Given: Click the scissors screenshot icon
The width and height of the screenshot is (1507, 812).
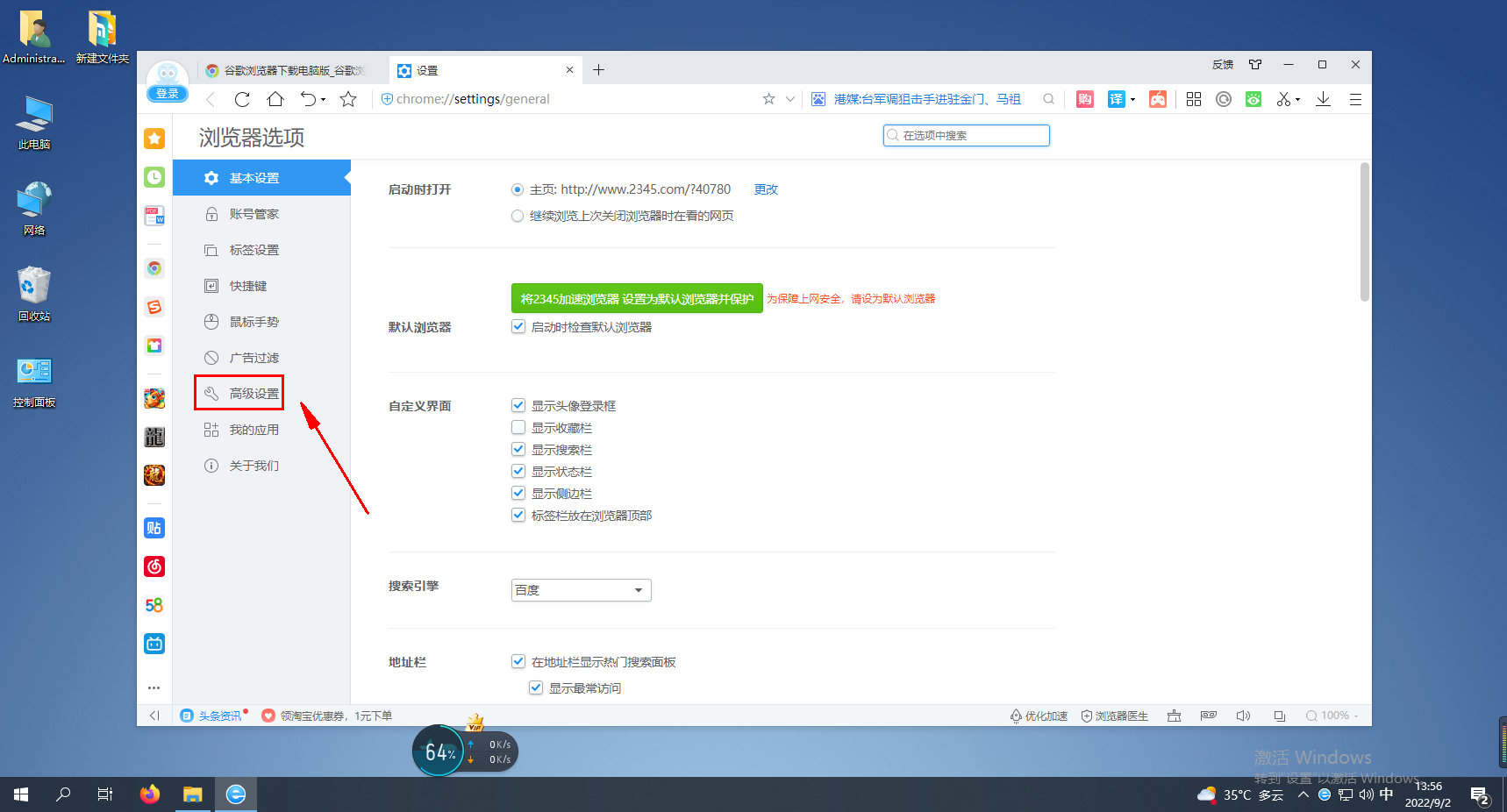Looking at the screenshot, I should click(x=1283, y=99).
